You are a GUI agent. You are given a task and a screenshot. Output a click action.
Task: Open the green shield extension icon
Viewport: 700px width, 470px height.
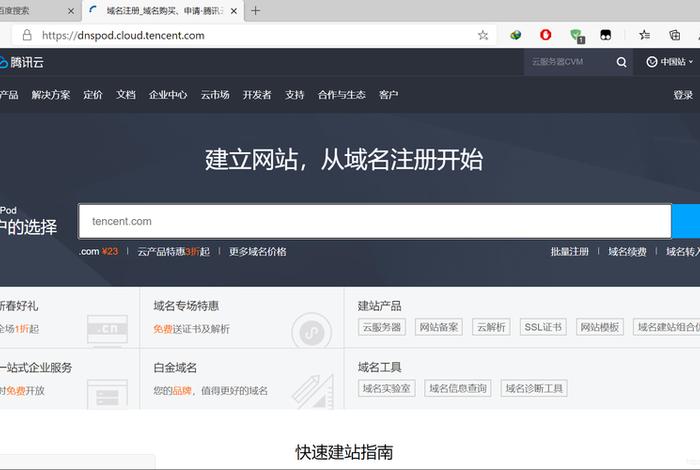[x=577, y=36]
